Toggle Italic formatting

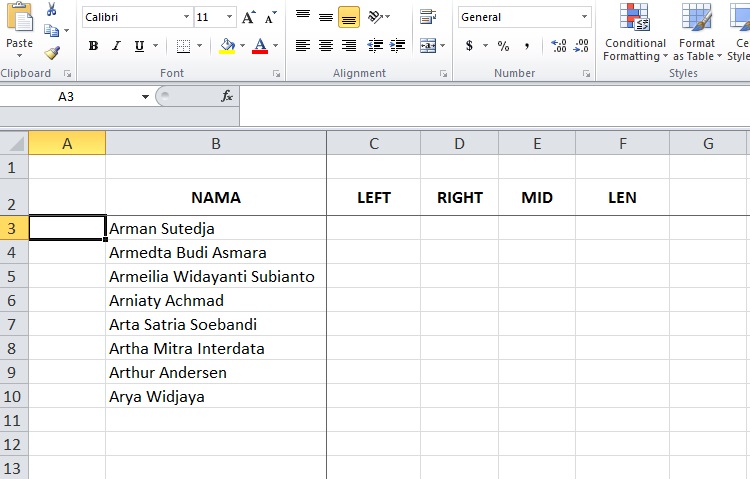coord(116,46)
